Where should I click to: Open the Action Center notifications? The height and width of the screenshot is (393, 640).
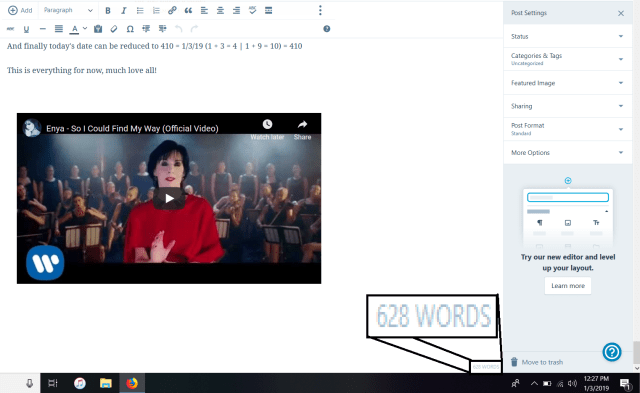[625, 383]
